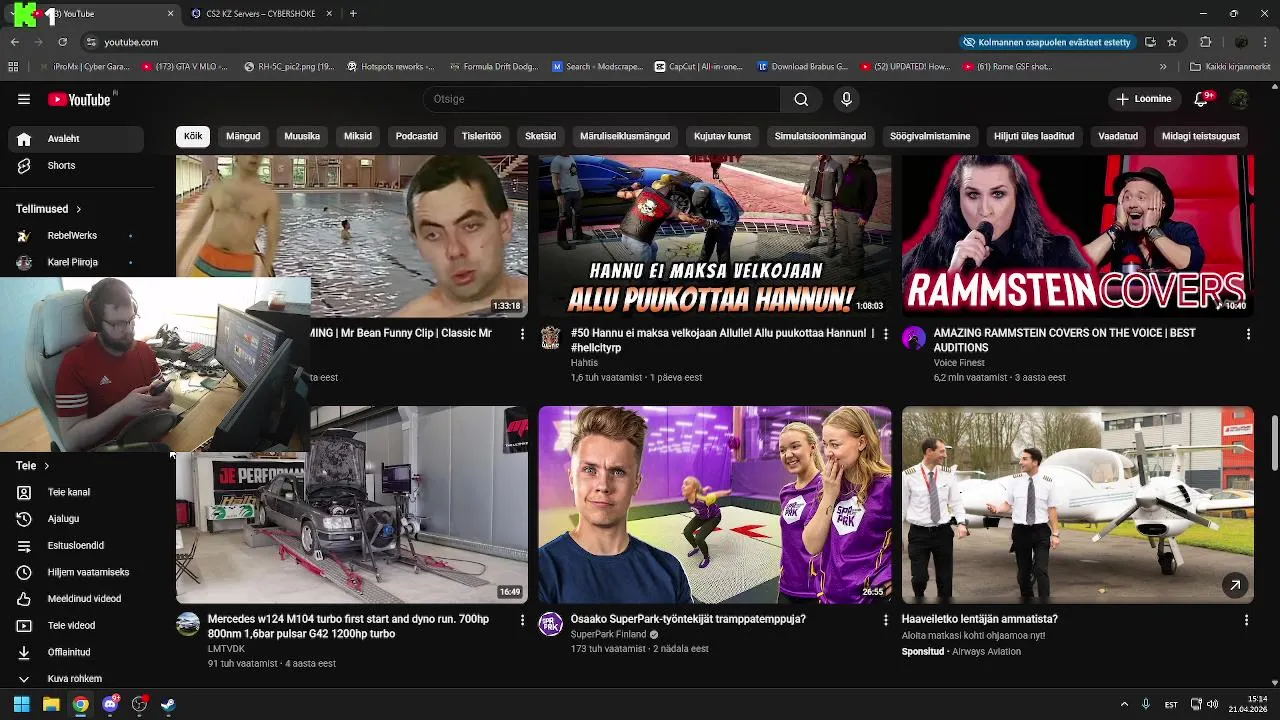Open account avatar menu on YouTube
The width and height of the screenshot is (1280, 720).
coord(1239,99)
